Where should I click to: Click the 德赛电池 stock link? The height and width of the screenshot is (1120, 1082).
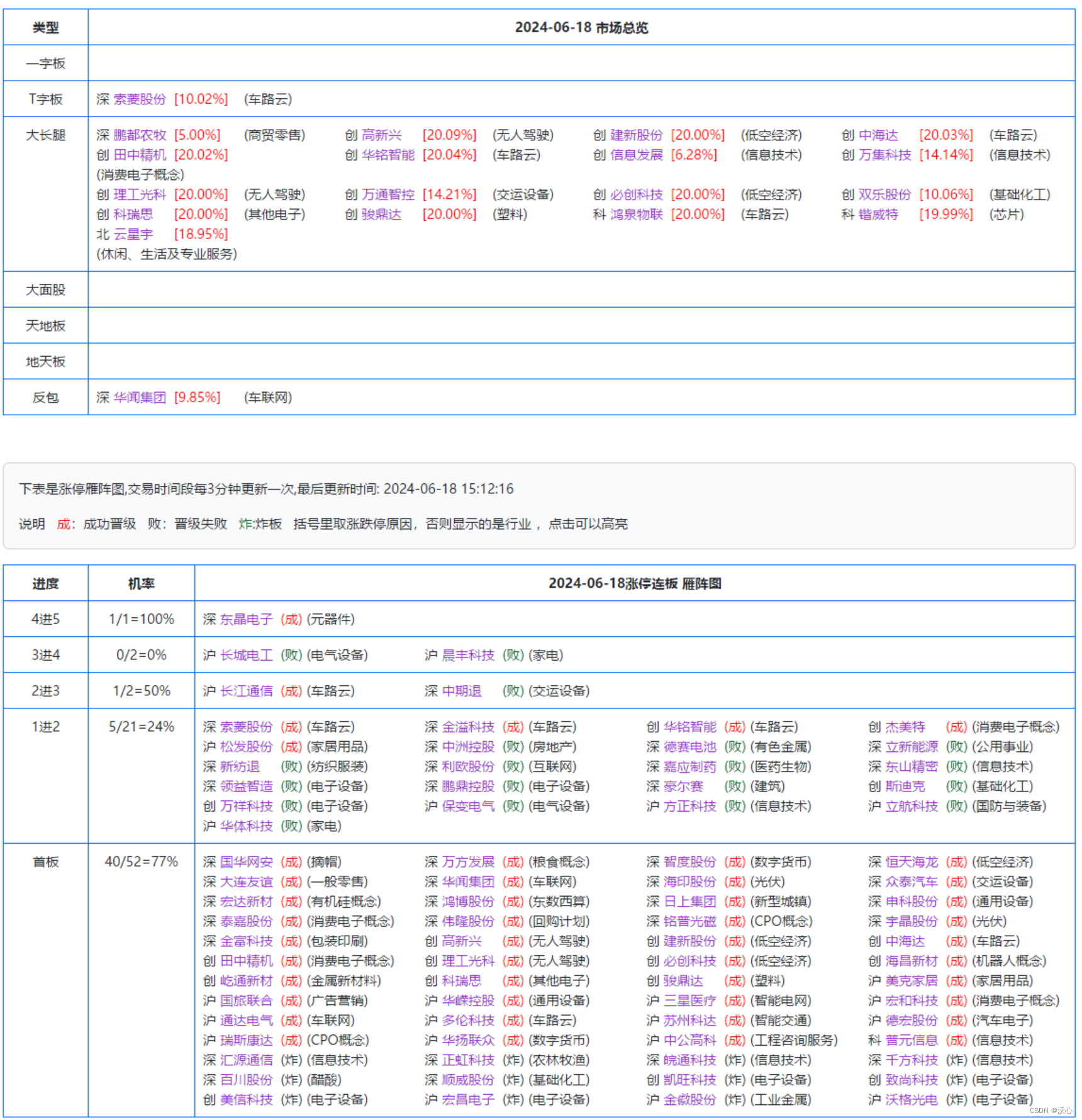click(690, 746)
